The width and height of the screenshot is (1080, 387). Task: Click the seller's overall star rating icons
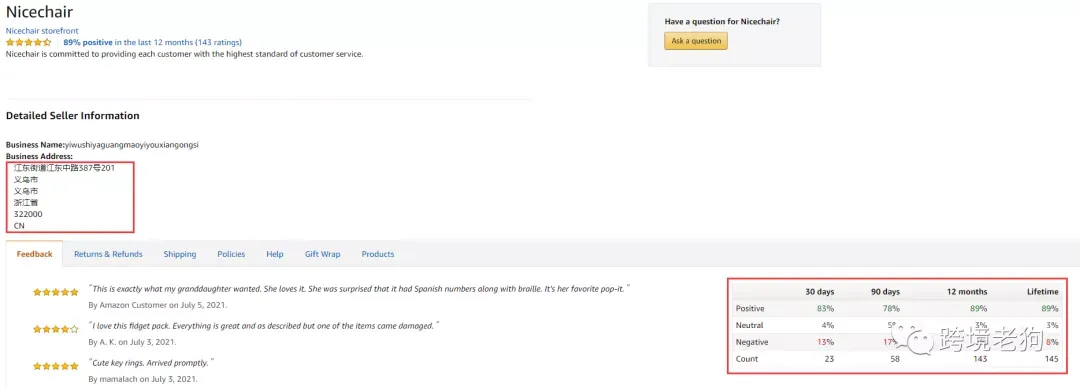coord(28,42)
